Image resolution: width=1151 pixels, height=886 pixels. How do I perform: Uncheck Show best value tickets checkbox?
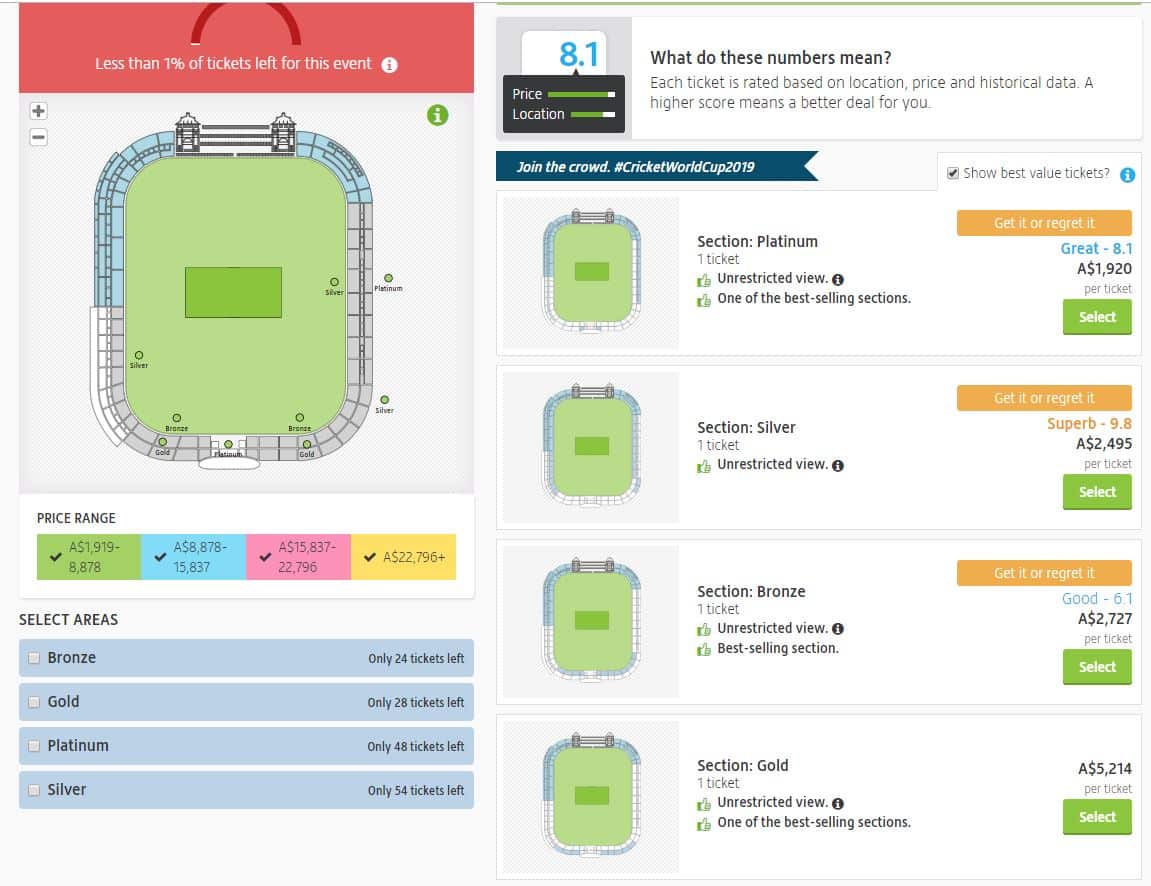953,173
